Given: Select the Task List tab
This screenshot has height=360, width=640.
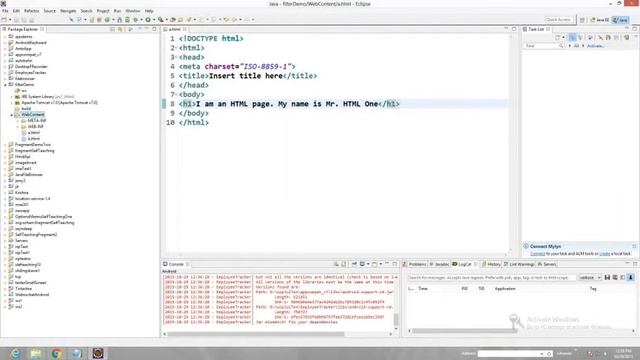Looking at the screenshot, I should click(536, 29).
